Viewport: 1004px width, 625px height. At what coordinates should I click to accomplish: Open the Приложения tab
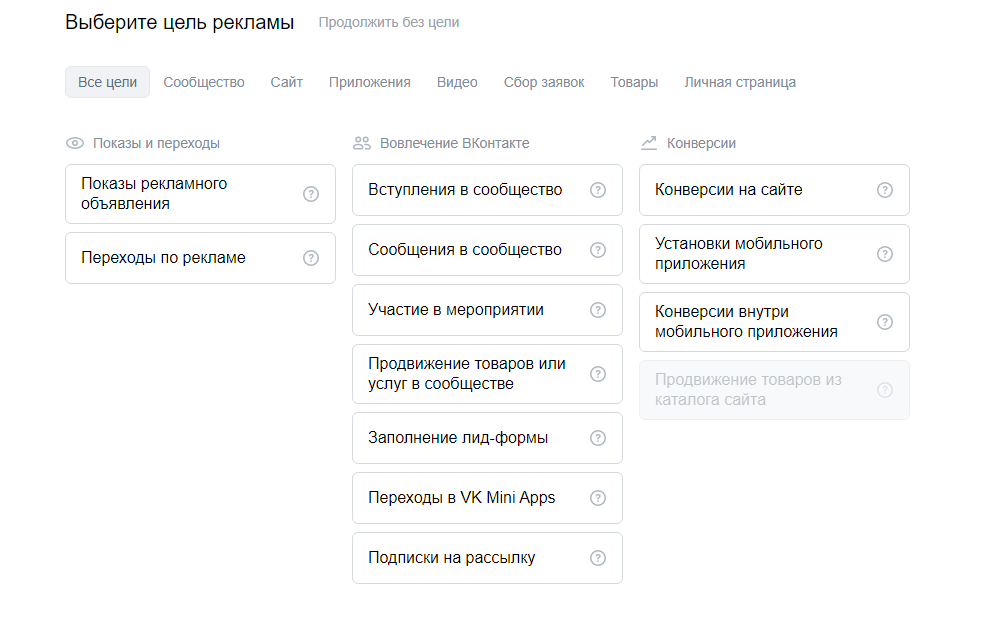click(x=369, y=82)
